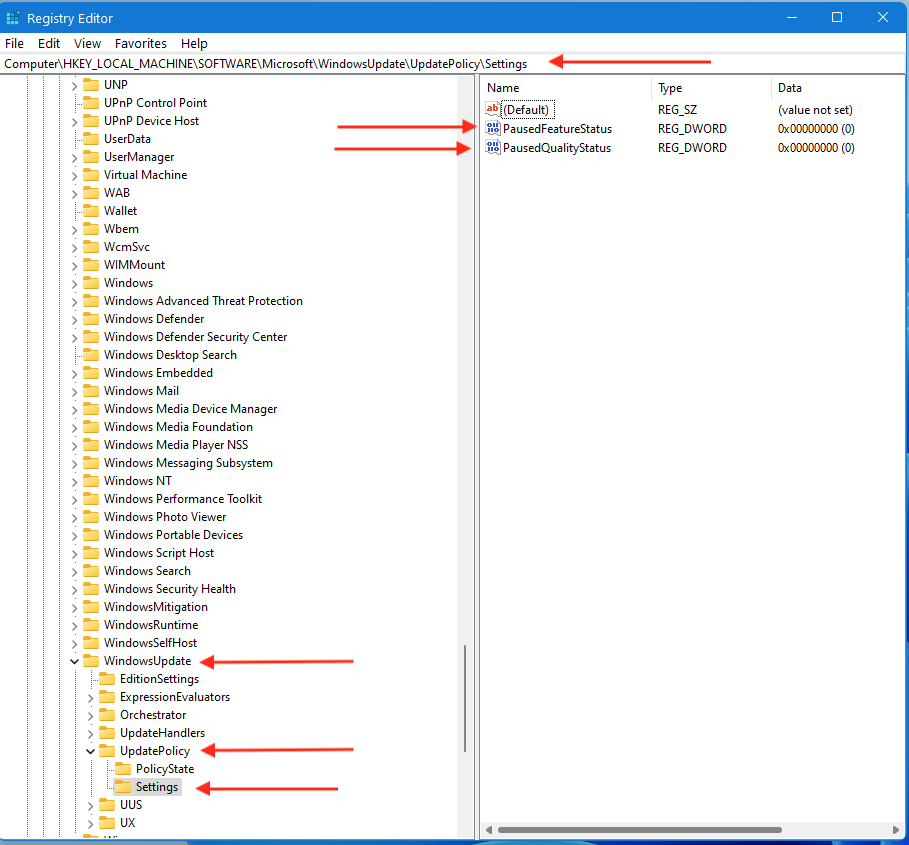Open the Edit menu
909x845 pixels.
coord(49,43)
